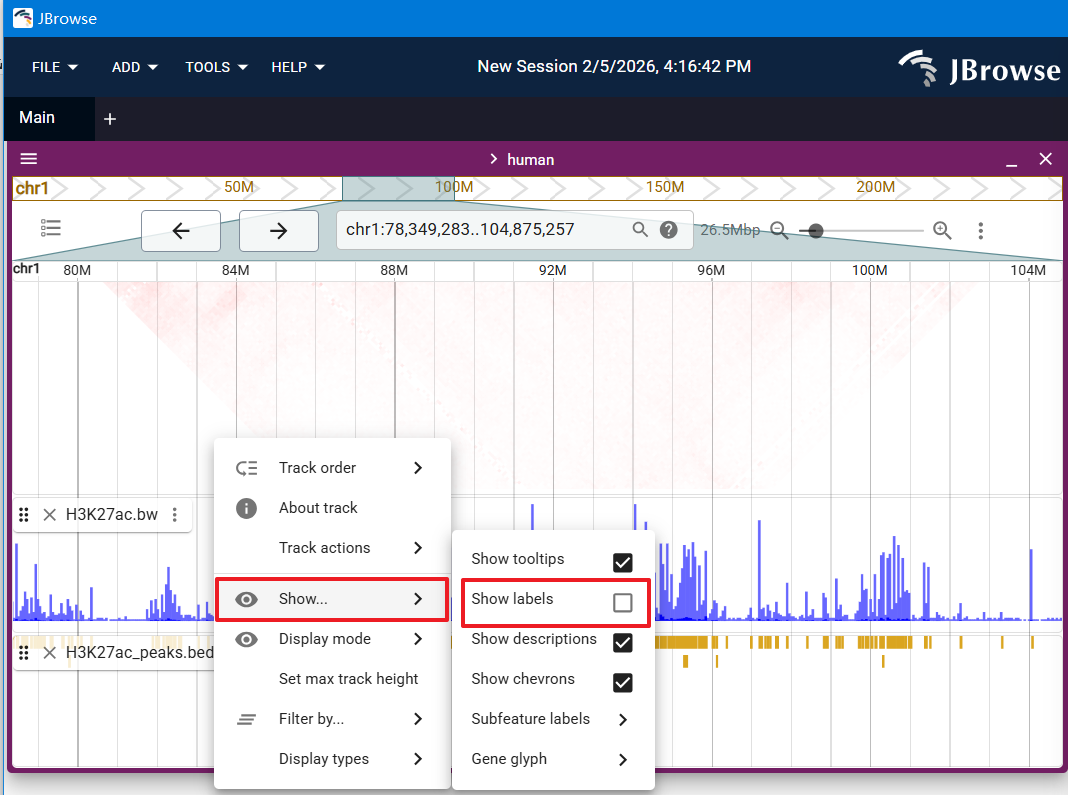Click the search magnifier in location box
Image resolution: width=1068 pixels, height=795 pixels.
[640, 230]
